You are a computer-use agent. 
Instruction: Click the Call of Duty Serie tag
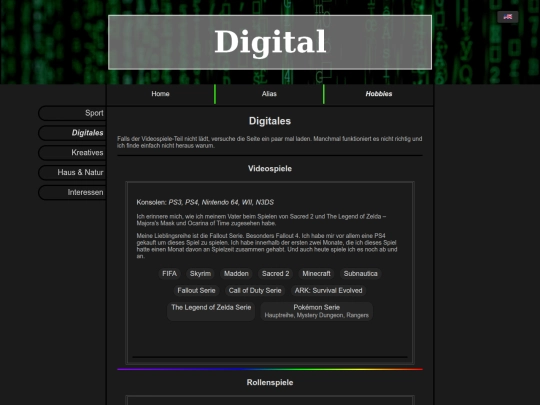point(255,290)
